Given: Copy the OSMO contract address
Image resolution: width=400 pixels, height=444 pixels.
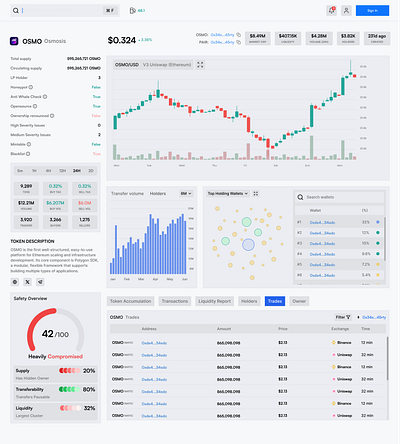Looking at the screenshot, I should click(x=239, y=35).
